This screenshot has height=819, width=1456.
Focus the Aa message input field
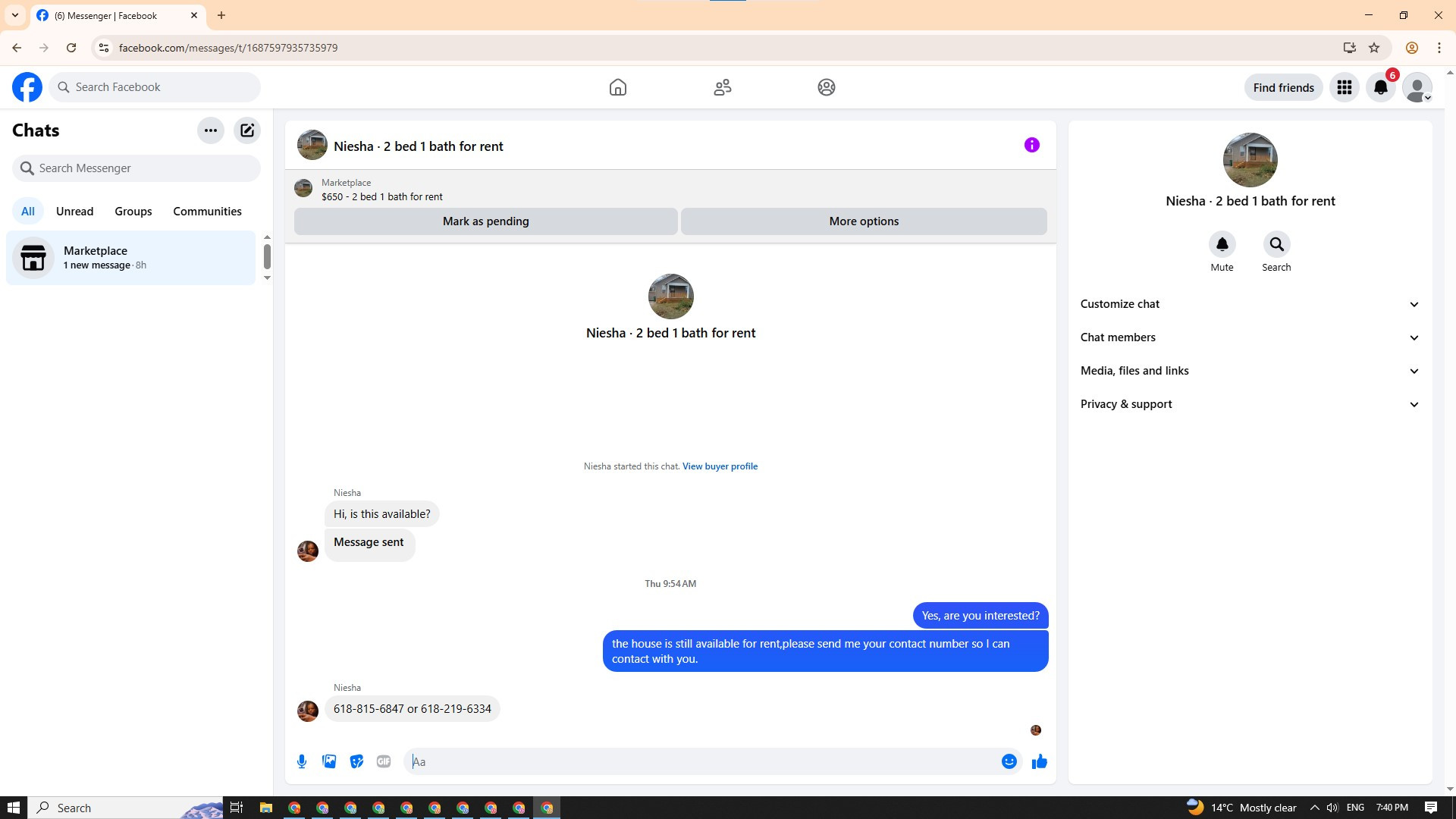pos(701,761)
